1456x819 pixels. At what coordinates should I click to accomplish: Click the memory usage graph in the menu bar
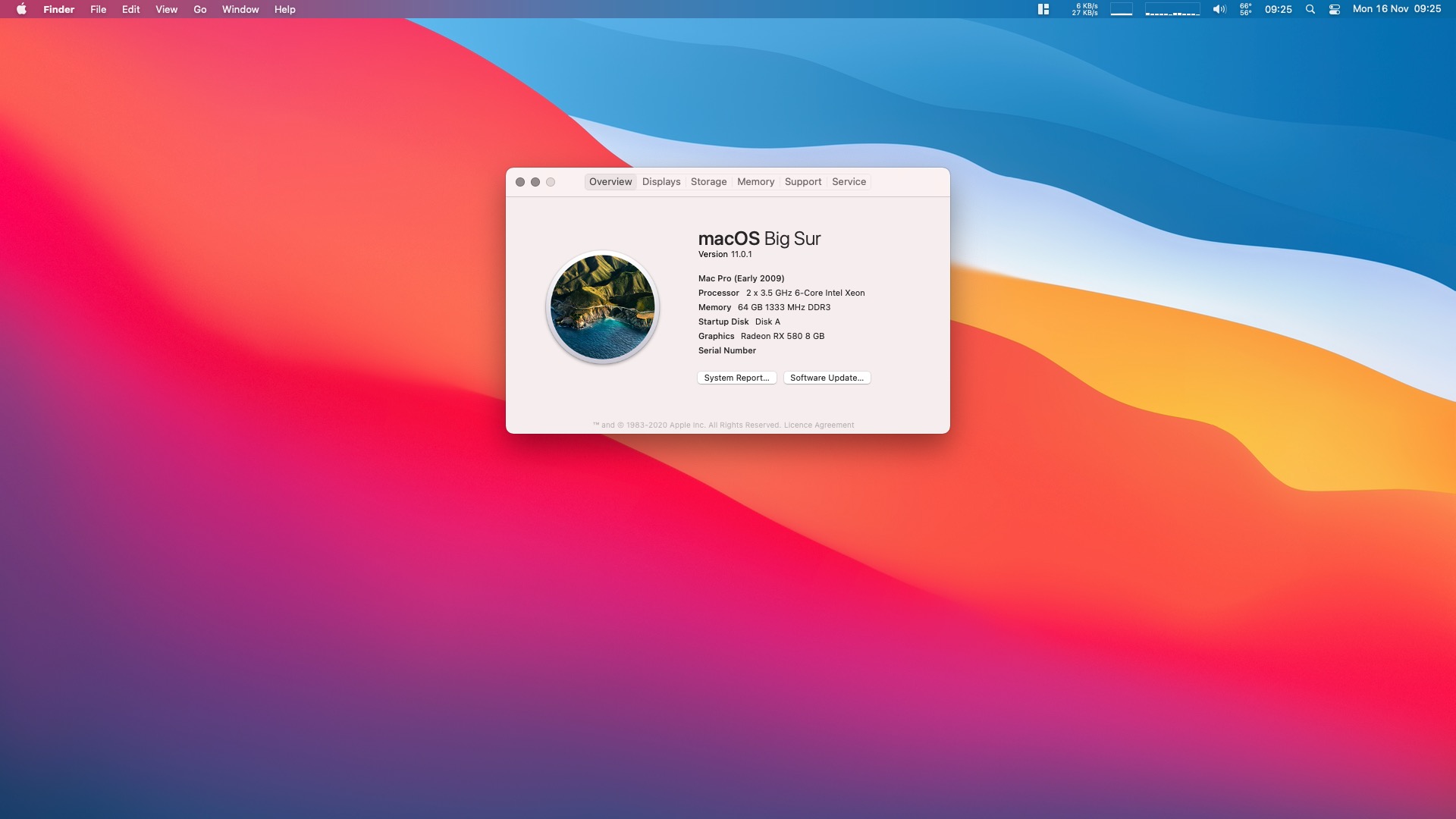click(x=1121, y=9)
